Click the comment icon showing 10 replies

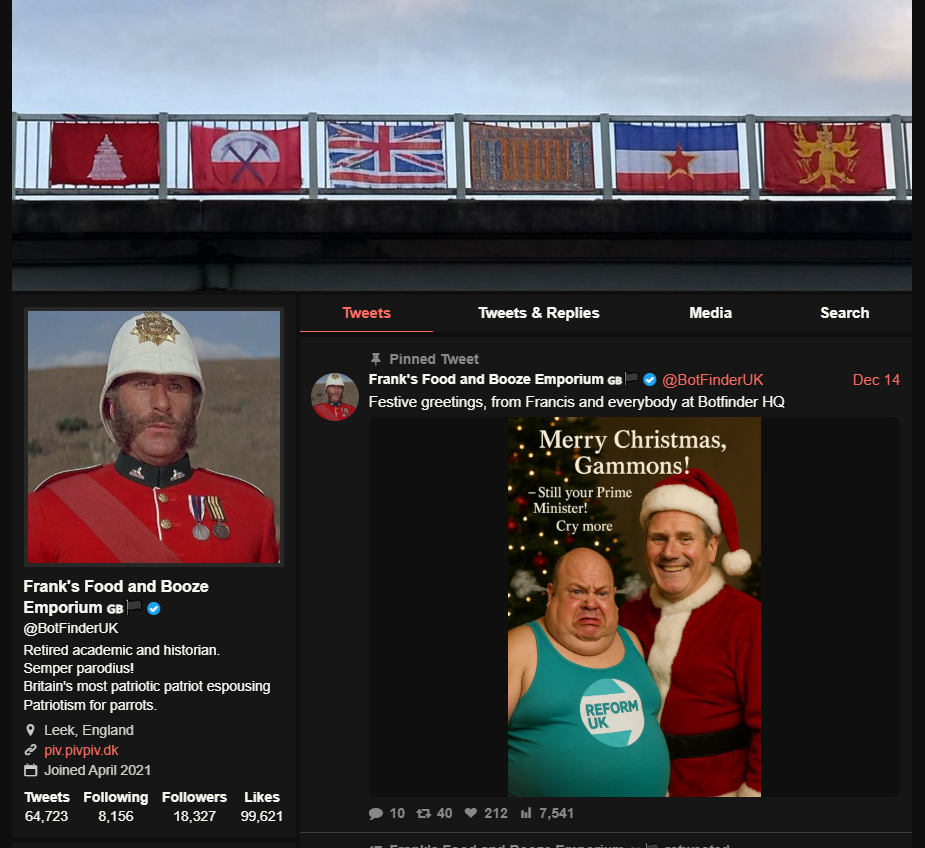point(376,814)
